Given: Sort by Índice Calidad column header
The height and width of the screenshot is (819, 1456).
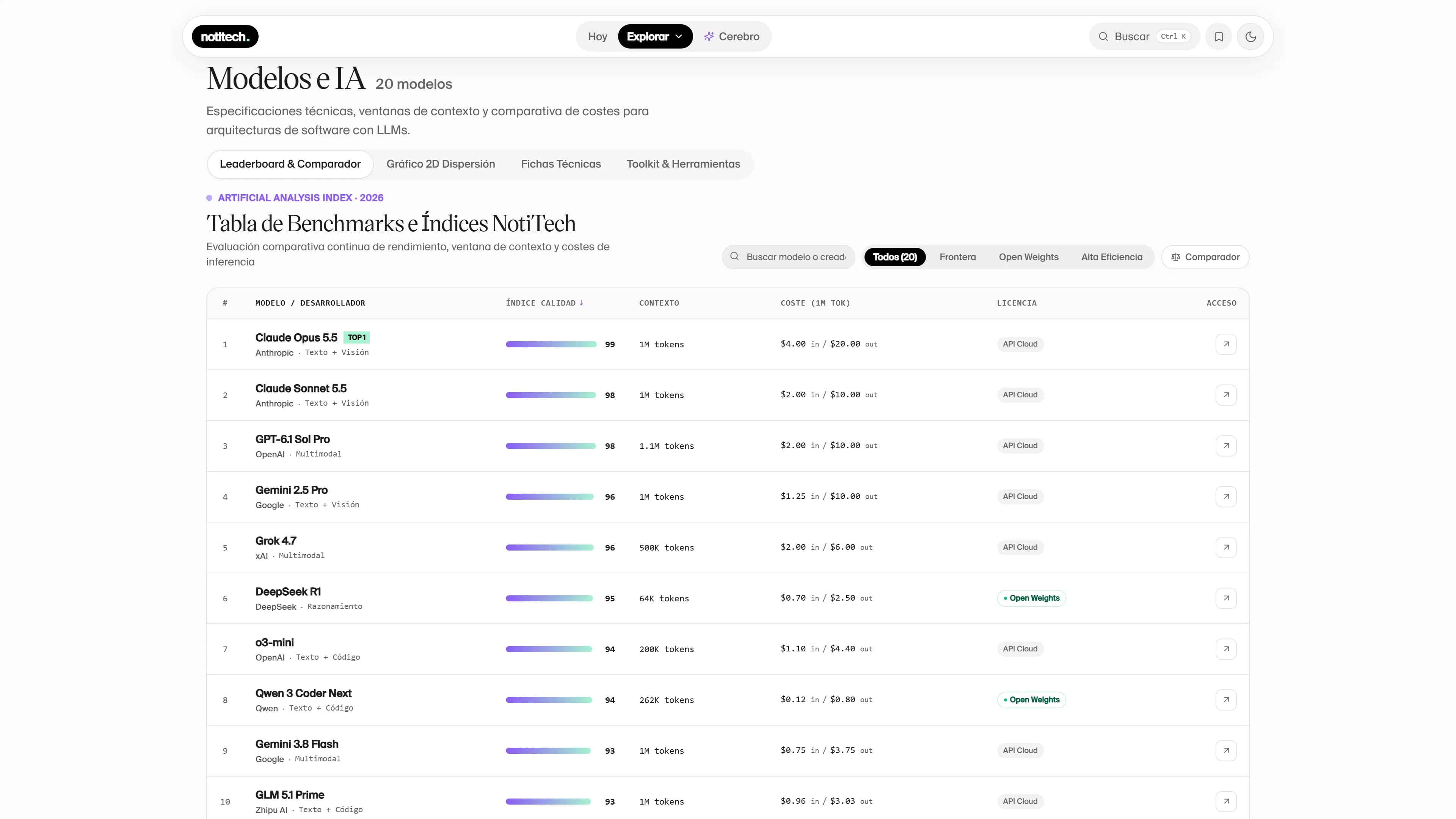Looking at the screenshot, I should click(544, 303).
